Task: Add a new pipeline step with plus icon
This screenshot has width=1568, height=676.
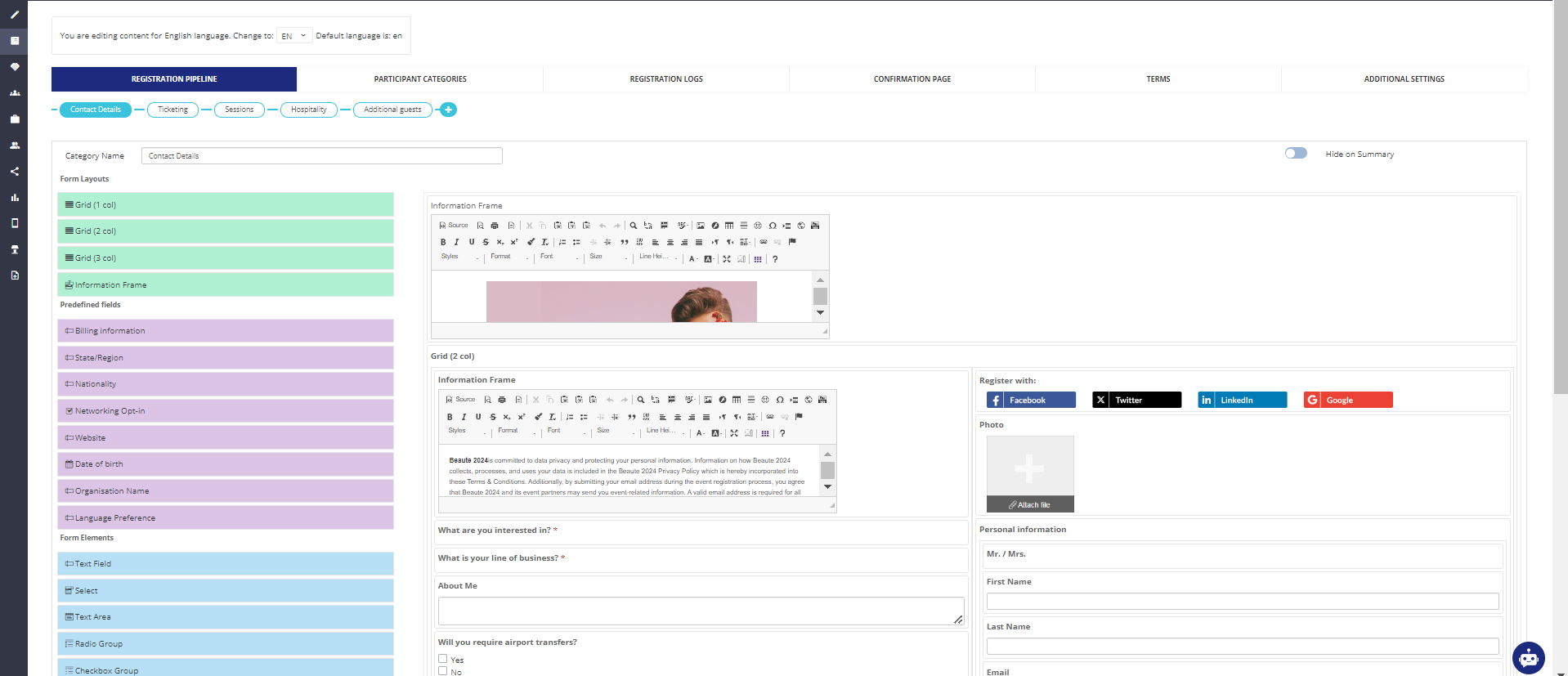Action: [x=448, y=110]
